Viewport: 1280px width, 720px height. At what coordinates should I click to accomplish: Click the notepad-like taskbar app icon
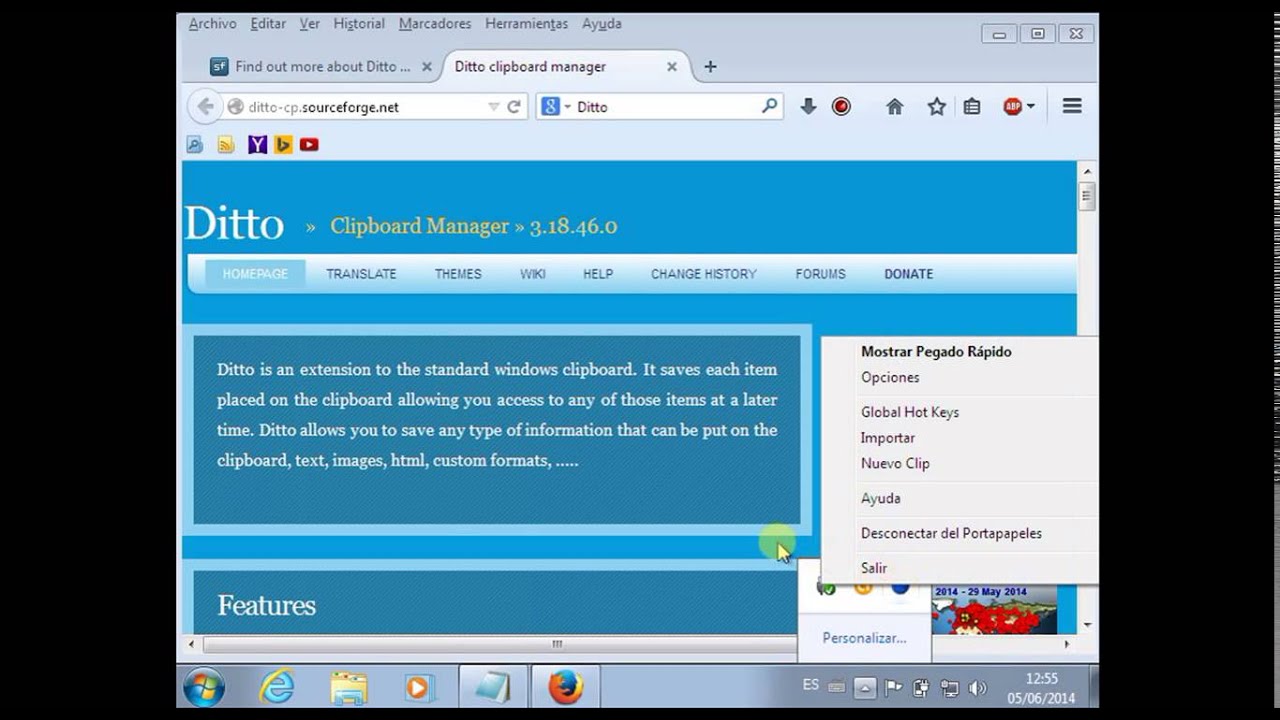pos(492,687)
